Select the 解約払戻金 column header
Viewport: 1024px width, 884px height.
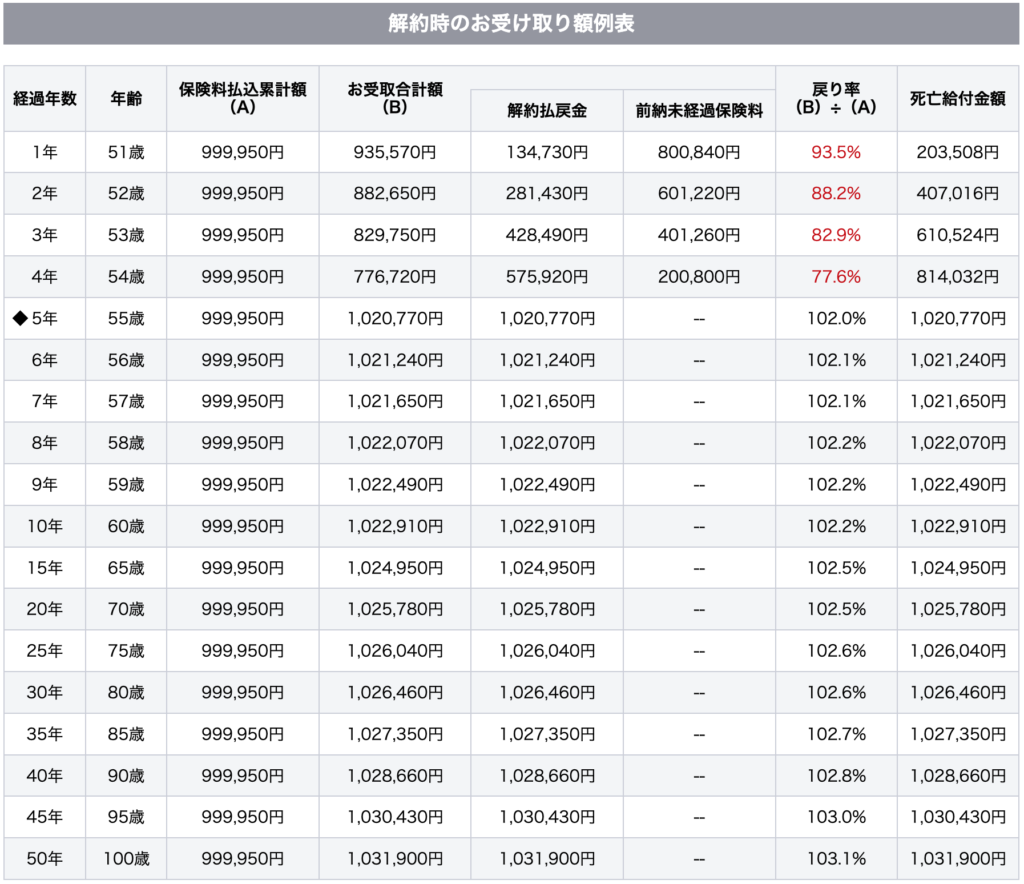[x=546, y=111]
